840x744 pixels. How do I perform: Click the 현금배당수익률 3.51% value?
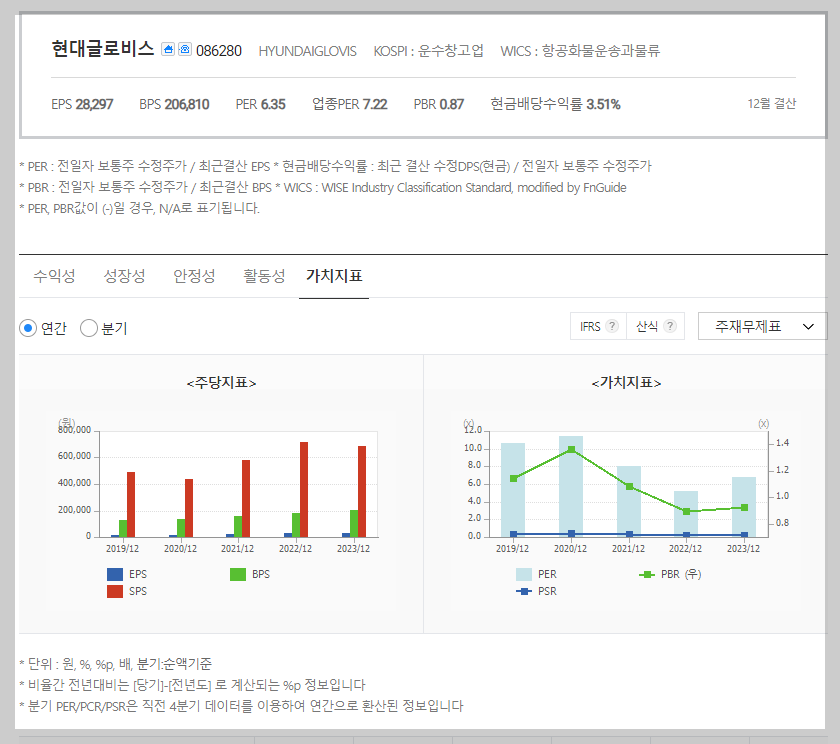click(x=555, y=104)
